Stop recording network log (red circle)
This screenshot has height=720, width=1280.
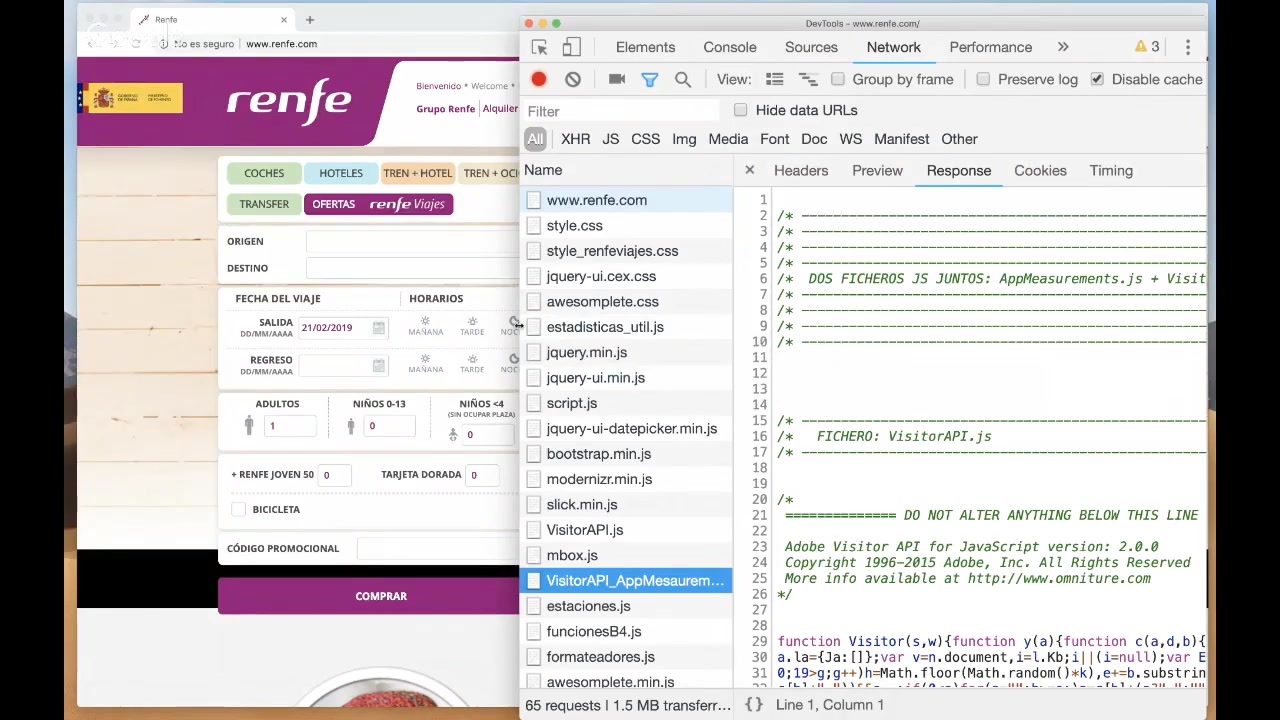(x=539, y=79)
